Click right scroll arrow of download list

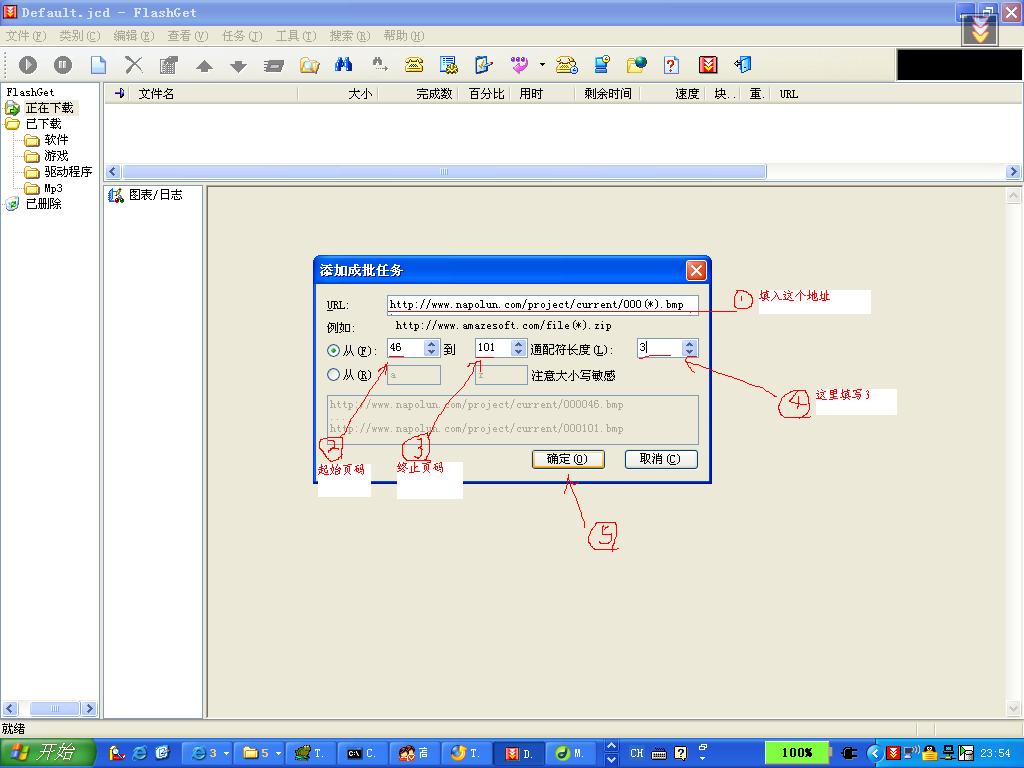1013,172
